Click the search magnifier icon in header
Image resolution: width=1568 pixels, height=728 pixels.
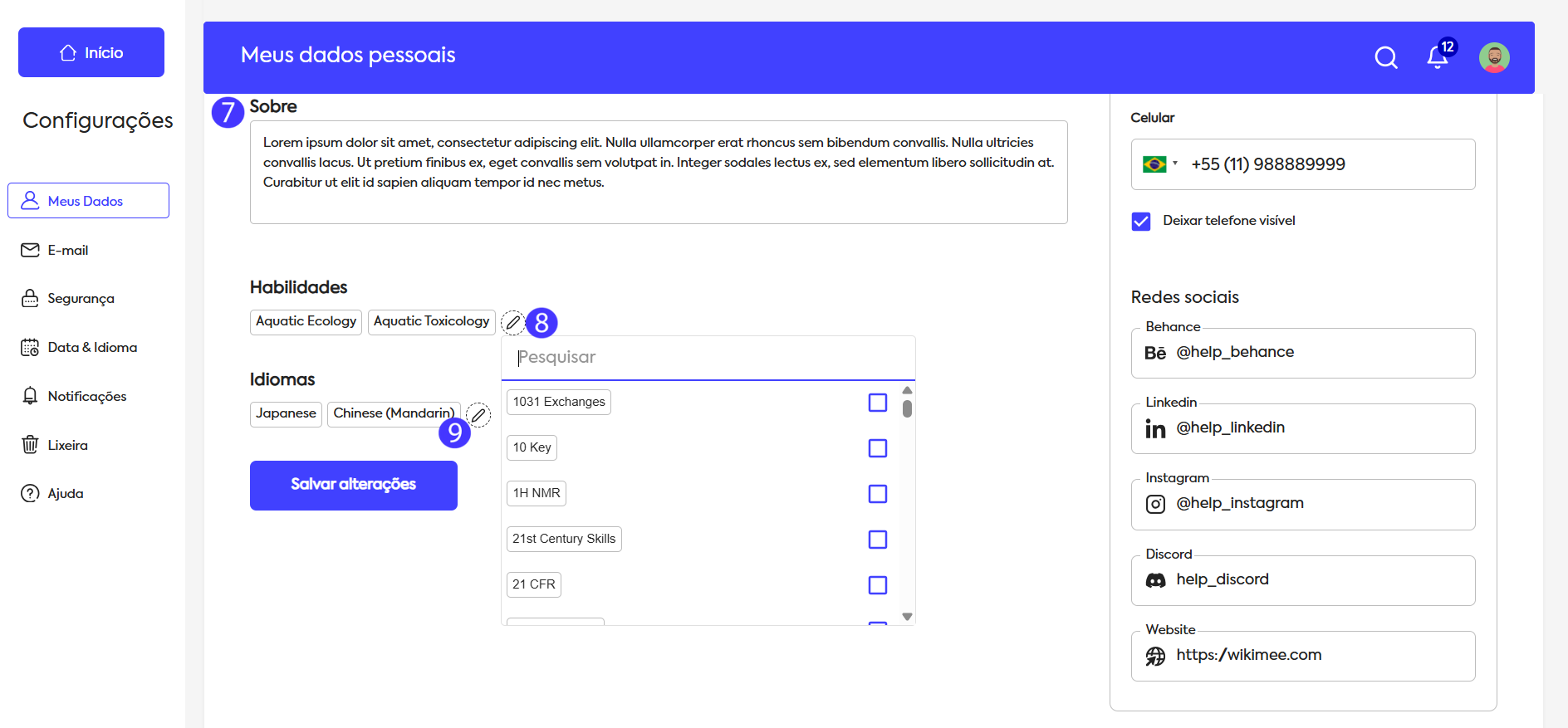pyautogui.click(x=1385, y=57)
